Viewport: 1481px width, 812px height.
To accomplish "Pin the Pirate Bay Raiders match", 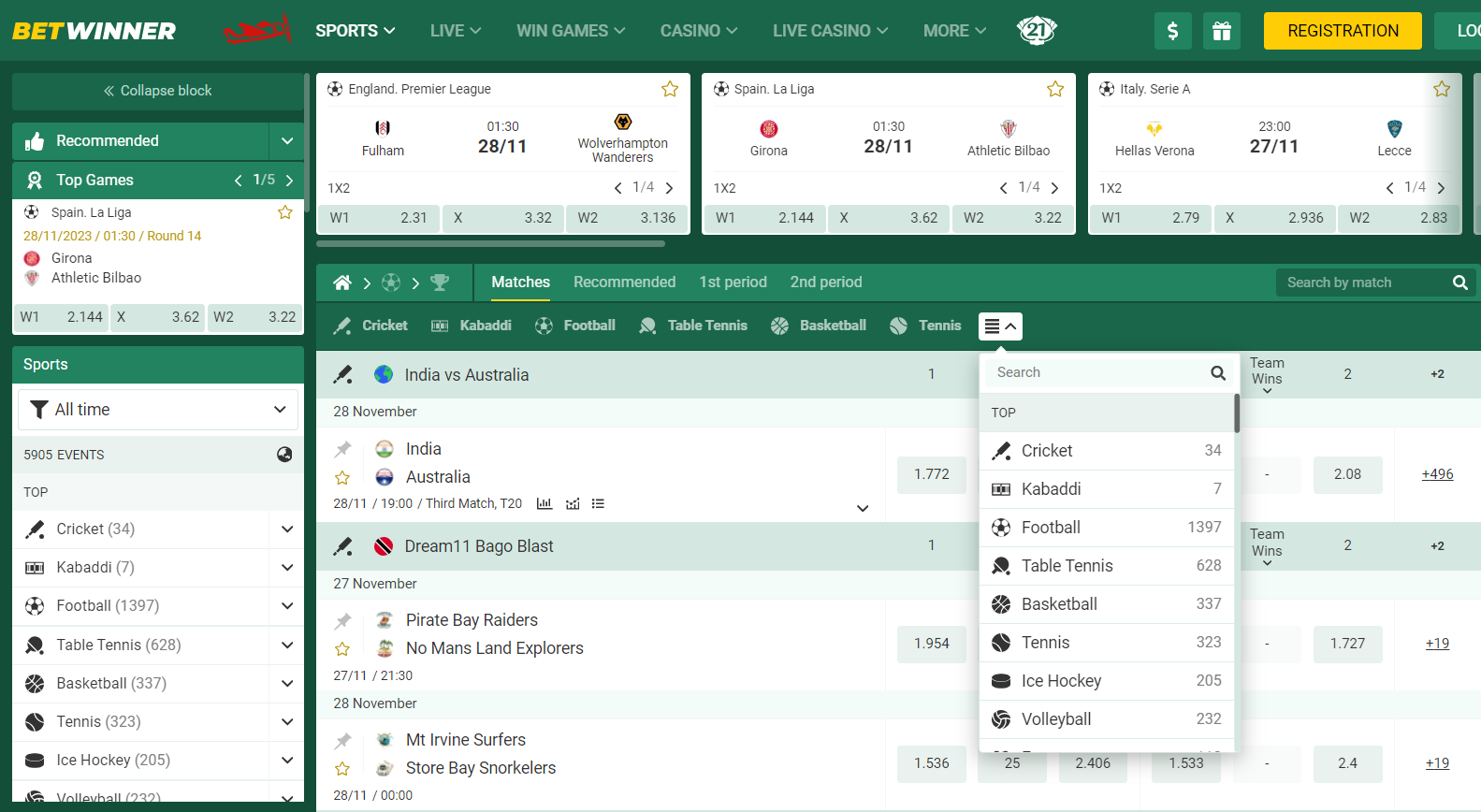I will (343, 620).
